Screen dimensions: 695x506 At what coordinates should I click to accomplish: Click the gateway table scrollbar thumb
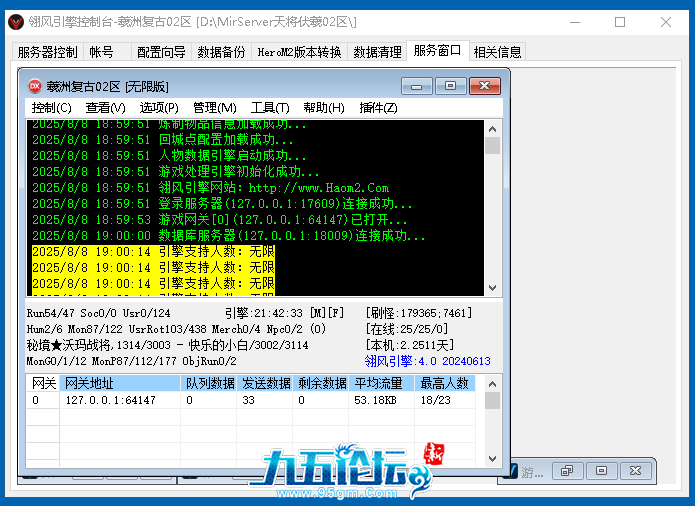click(x=492, y=401)
